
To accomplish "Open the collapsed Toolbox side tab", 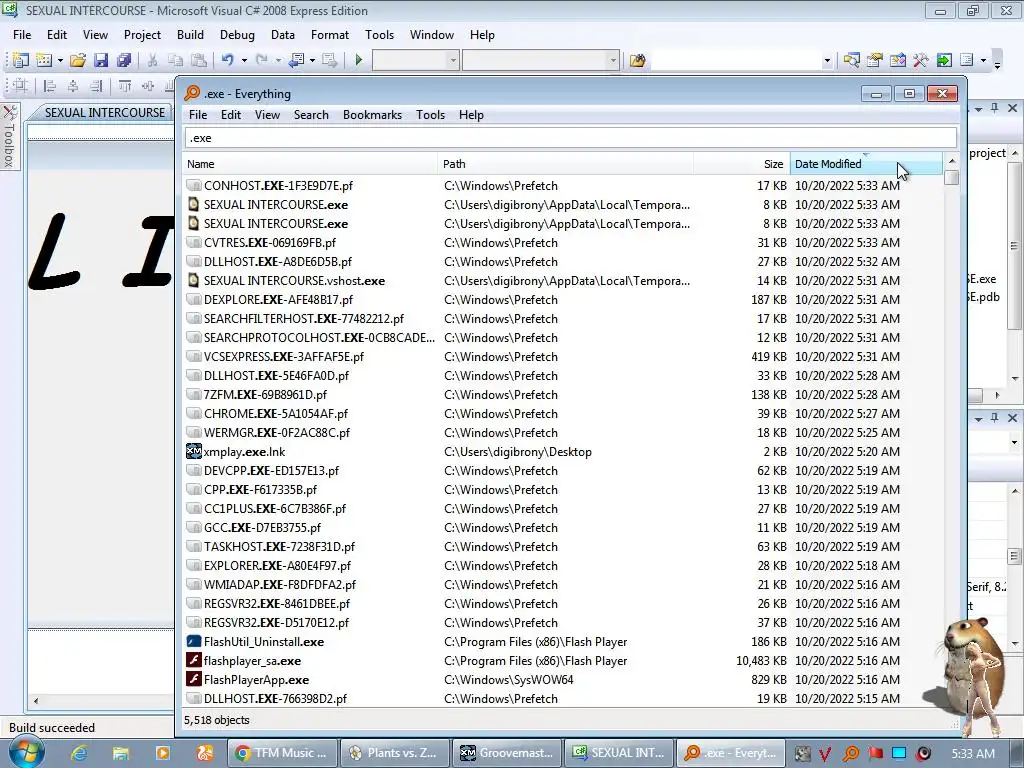I will (9, 136).
